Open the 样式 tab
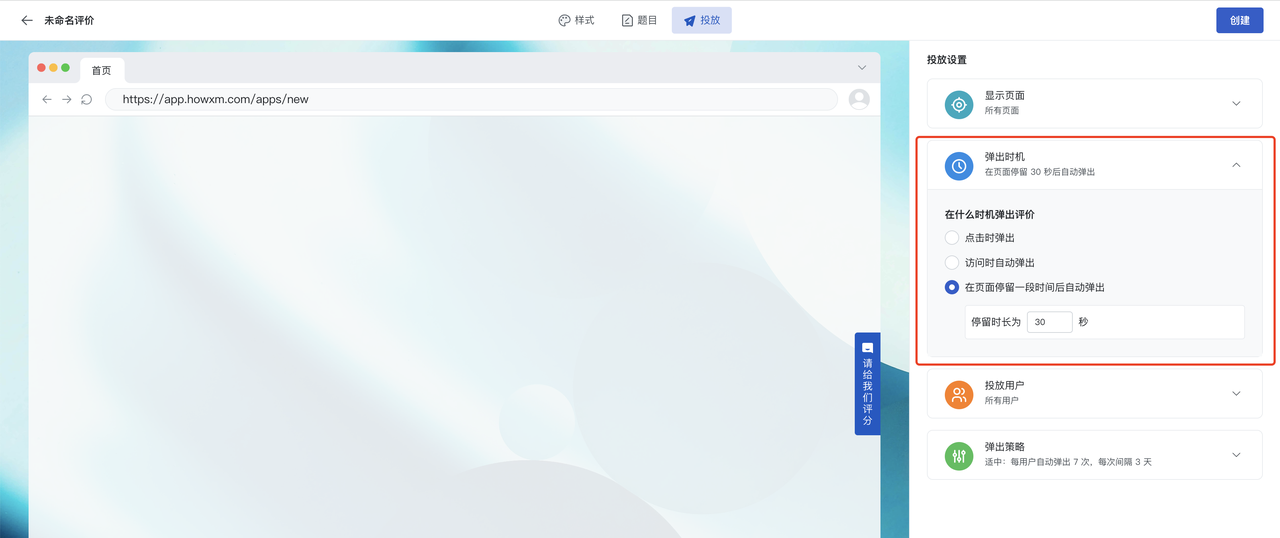The image size is (1280, 538). pyautogui.click(x=576, y=20)
